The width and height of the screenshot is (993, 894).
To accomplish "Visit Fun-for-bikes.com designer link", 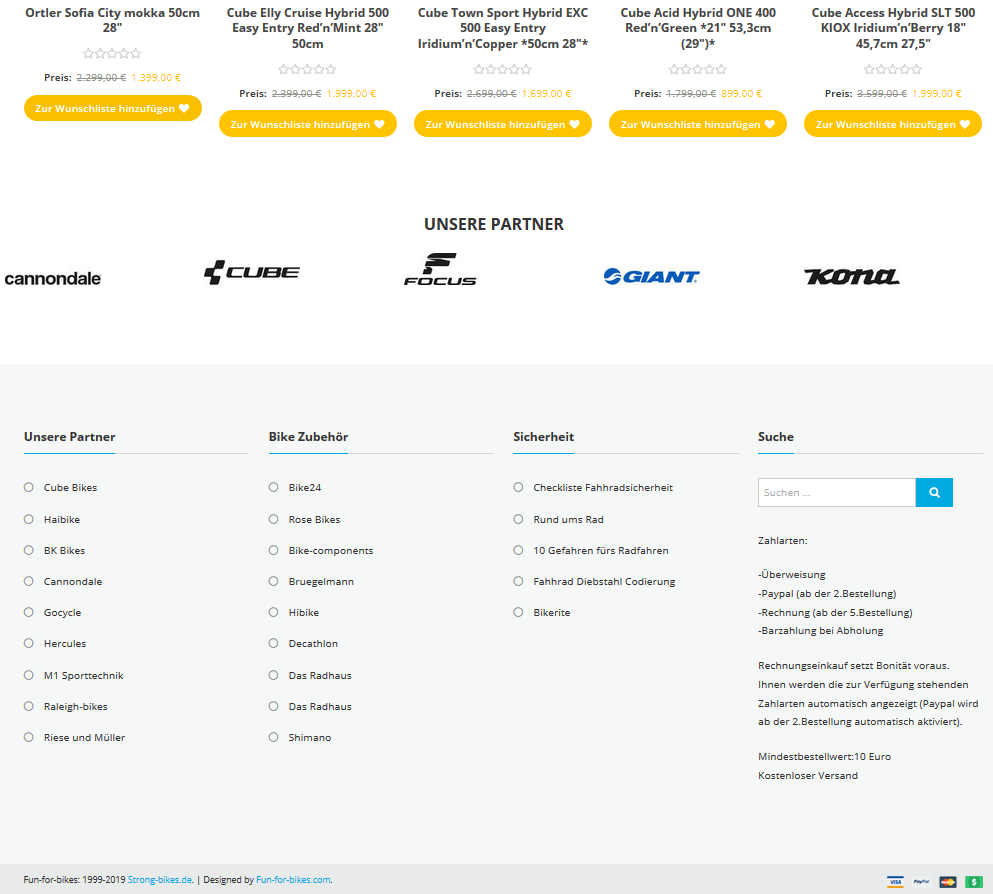I will [293, 879].
